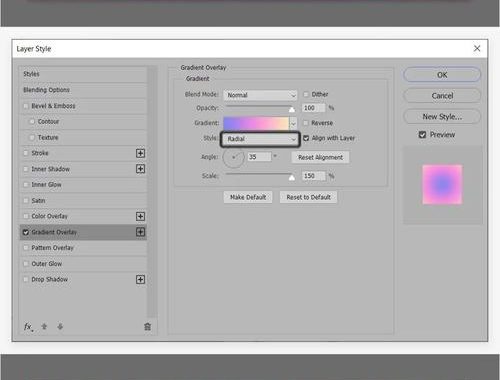
Task: Expand the gradient picker arrow
Action: pyautogui.click(x=293, y=123)
